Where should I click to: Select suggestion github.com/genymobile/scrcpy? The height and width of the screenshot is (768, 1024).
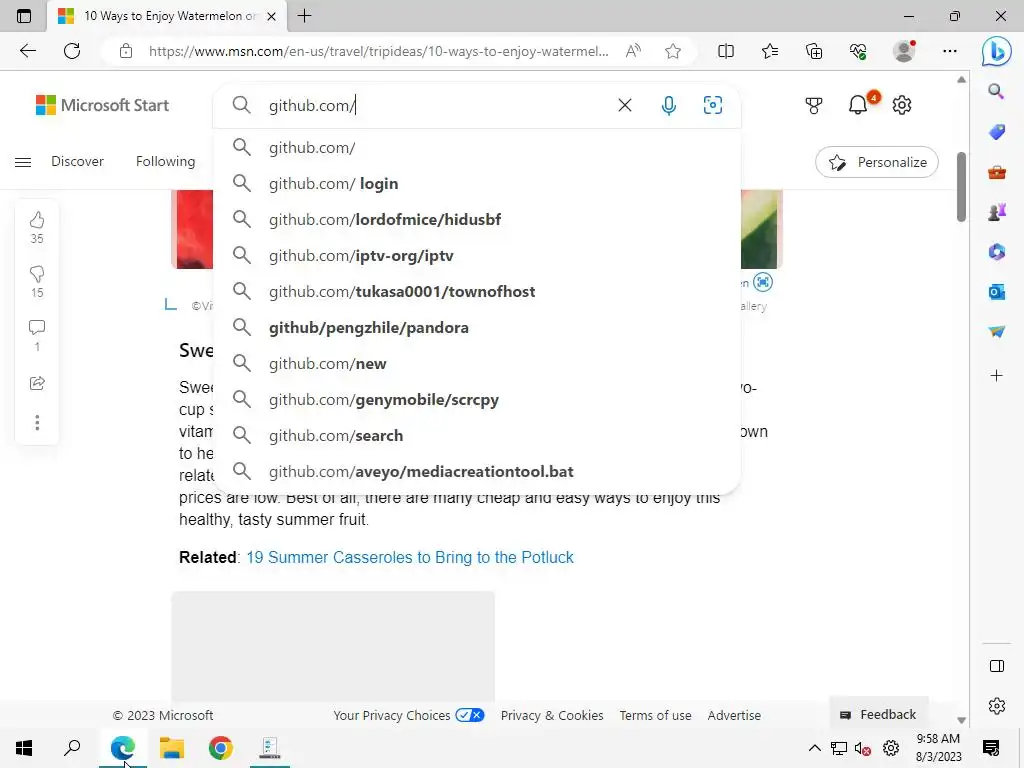(477, 400)
